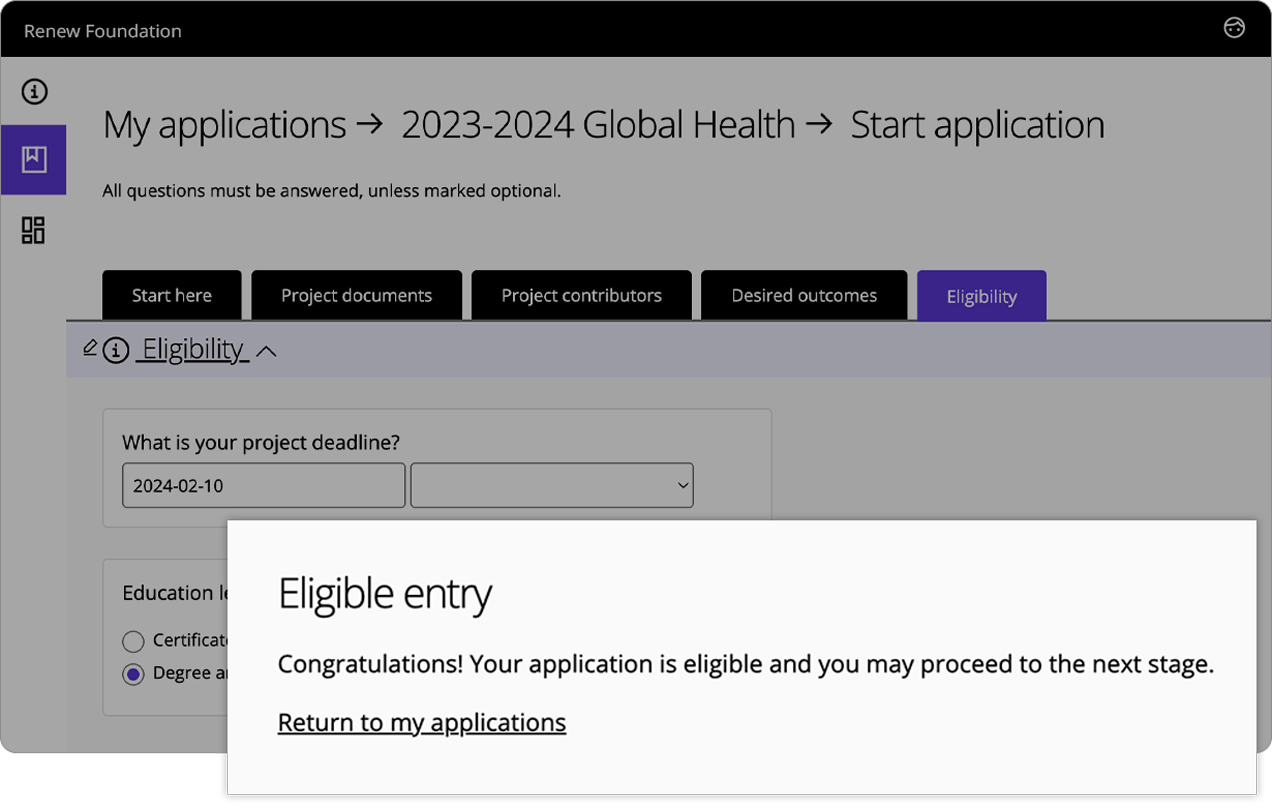This screenshot has width=1272, height=808.
Task: Click the 2024-02-10 deadline input field
Action: click(x=263, y=485)
